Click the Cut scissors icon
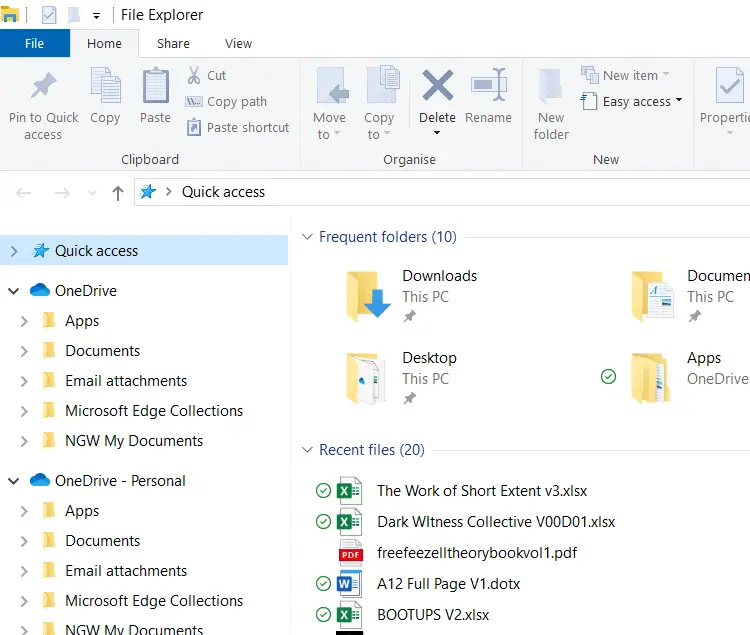Screen dimensions: 750x635 coord(194,75)
